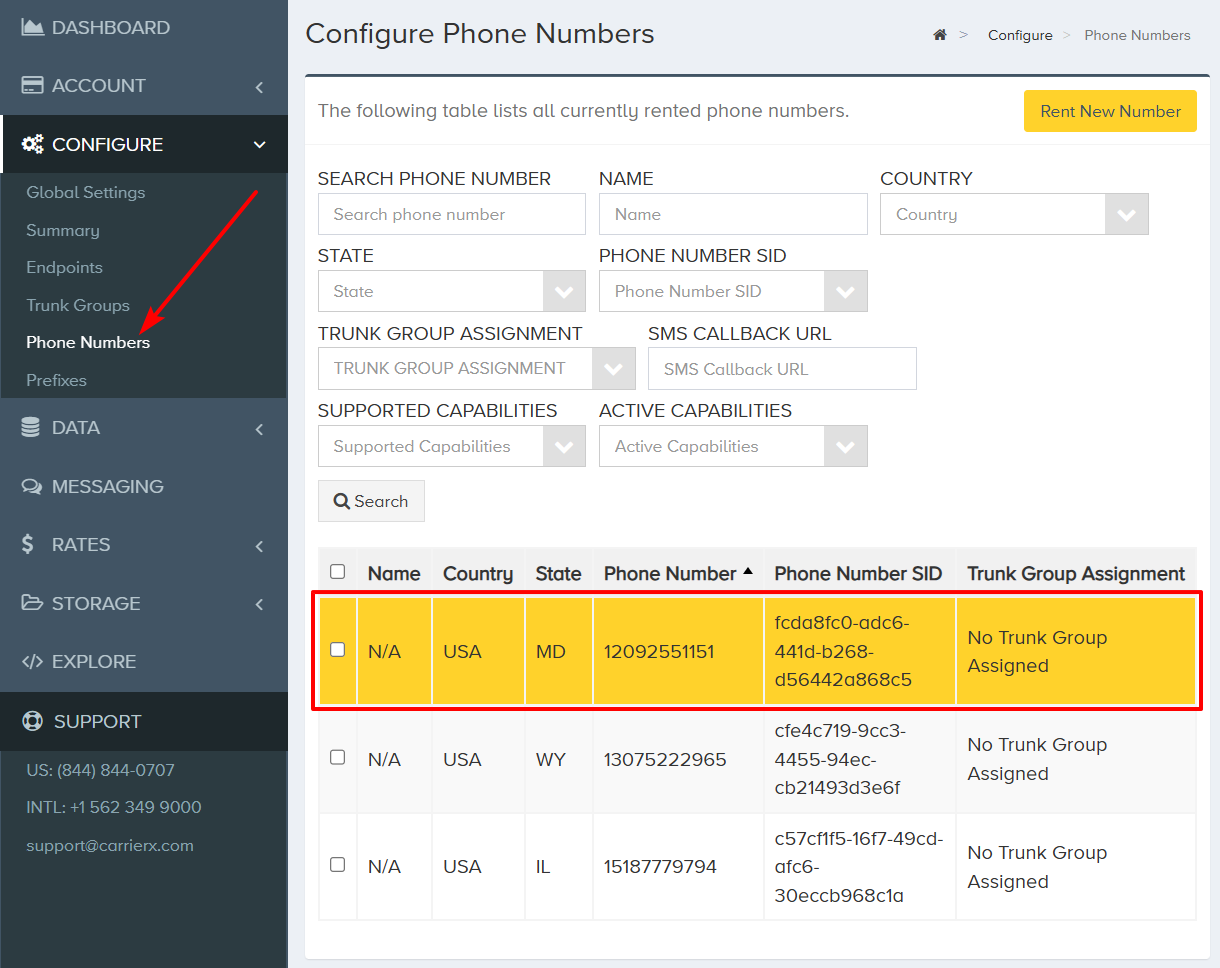
Task: Sort by the Country column header
Action: pos(478,573)
